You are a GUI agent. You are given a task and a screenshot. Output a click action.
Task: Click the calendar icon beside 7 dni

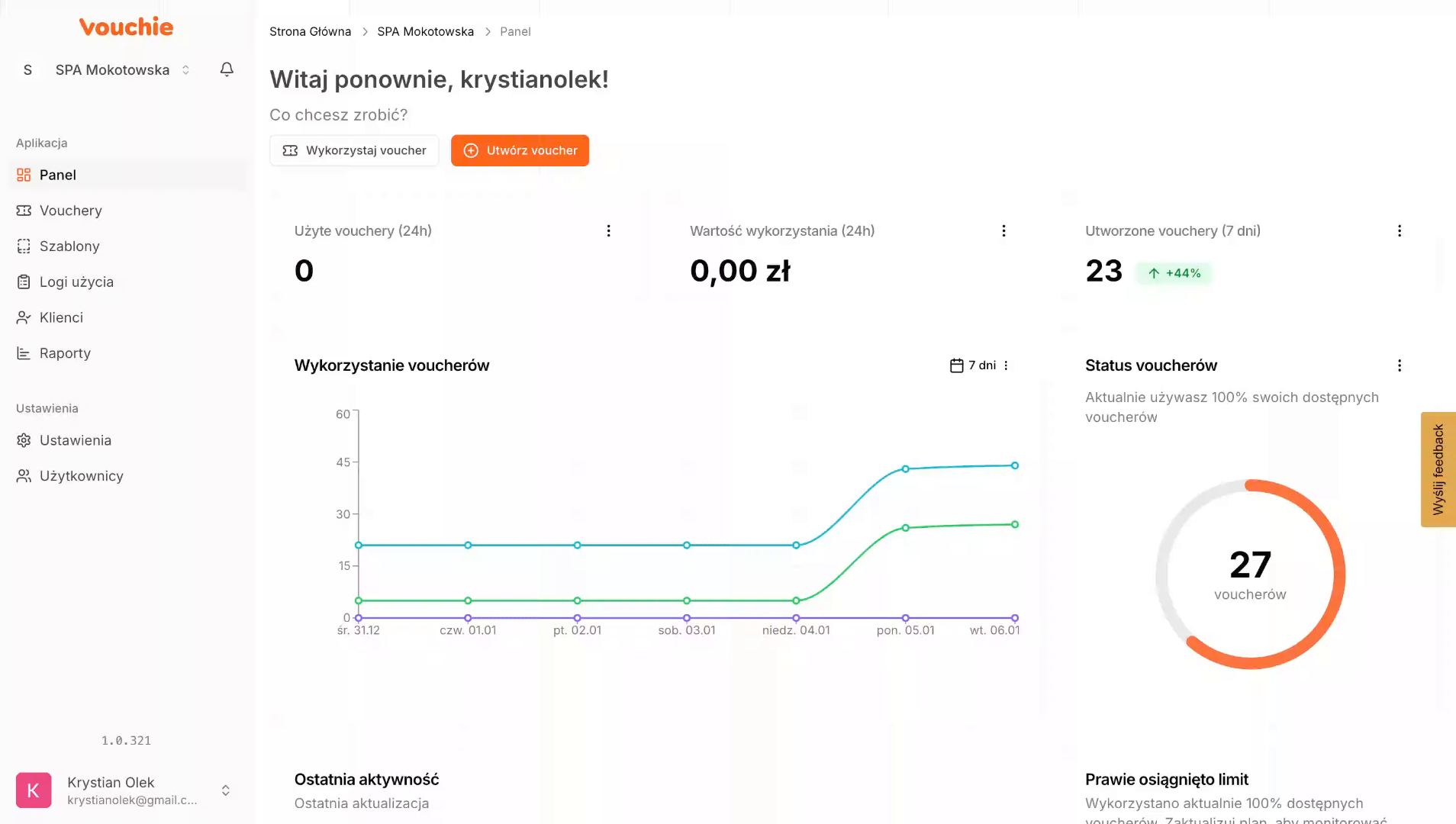click(956, 365)
